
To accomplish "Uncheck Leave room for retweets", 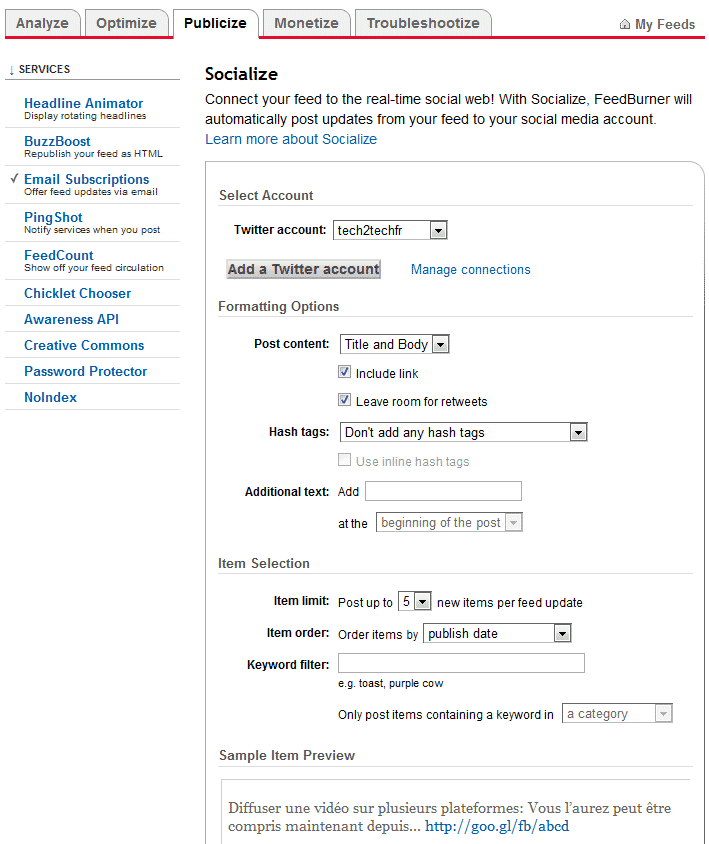I will 345,400.
